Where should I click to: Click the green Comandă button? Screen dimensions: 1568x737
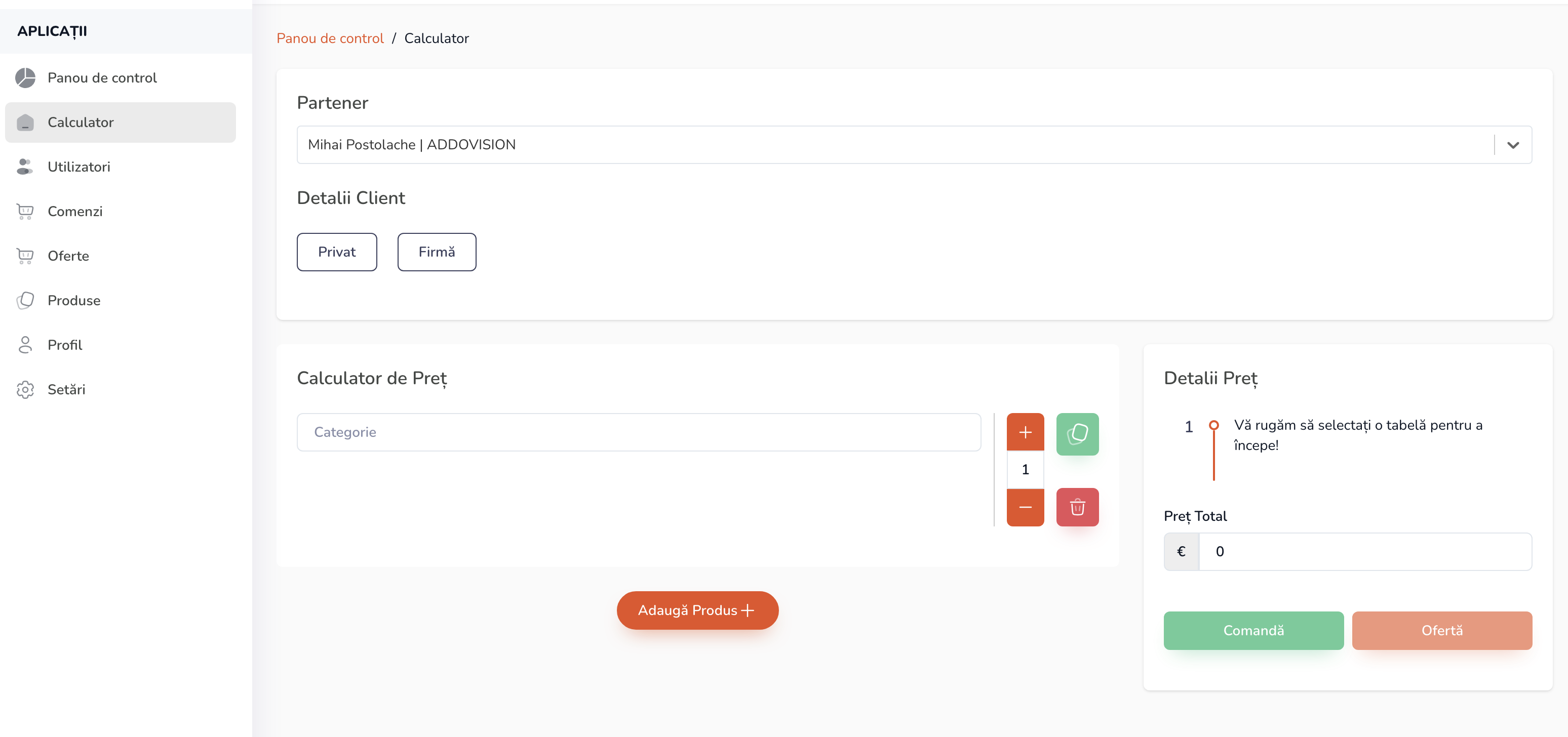1253,631
